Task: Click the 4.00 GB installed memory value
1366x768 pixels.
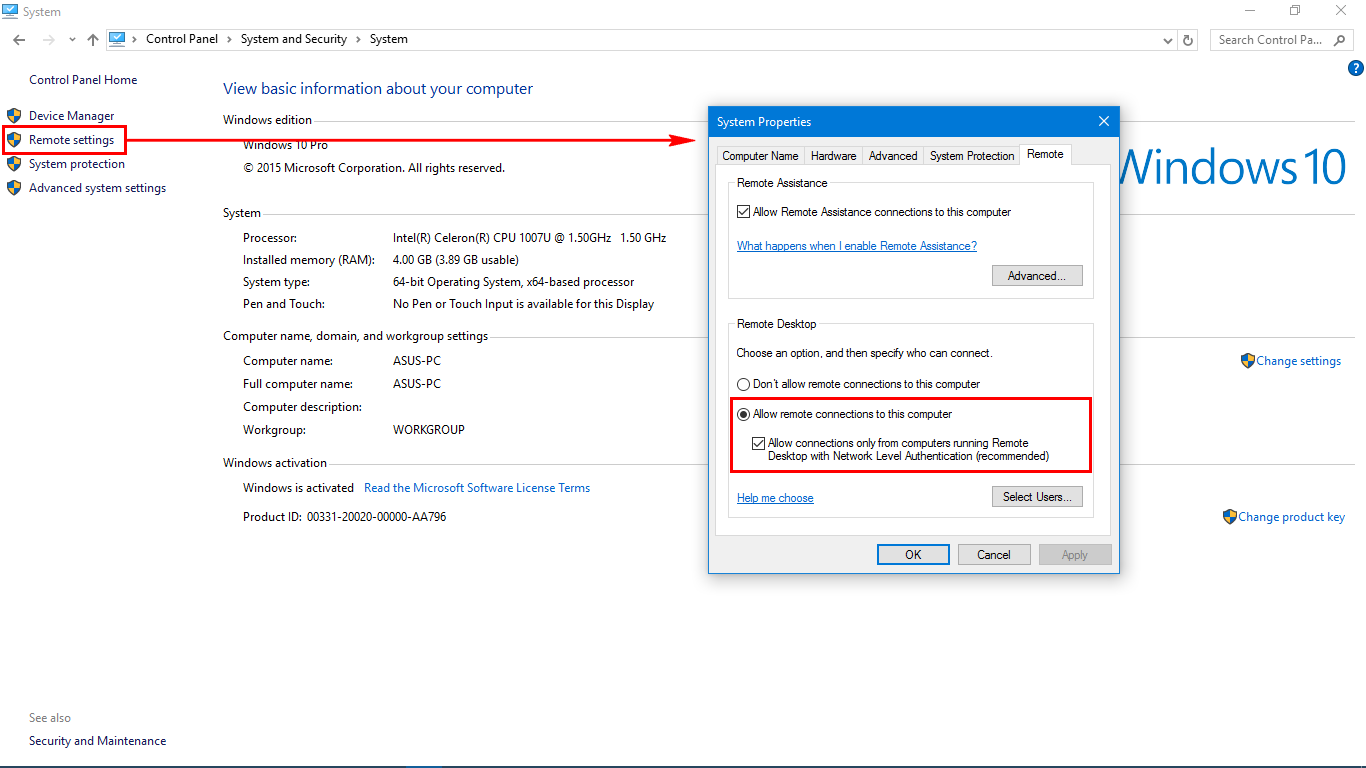Action: pyautogui.click(x=456, y=260)
